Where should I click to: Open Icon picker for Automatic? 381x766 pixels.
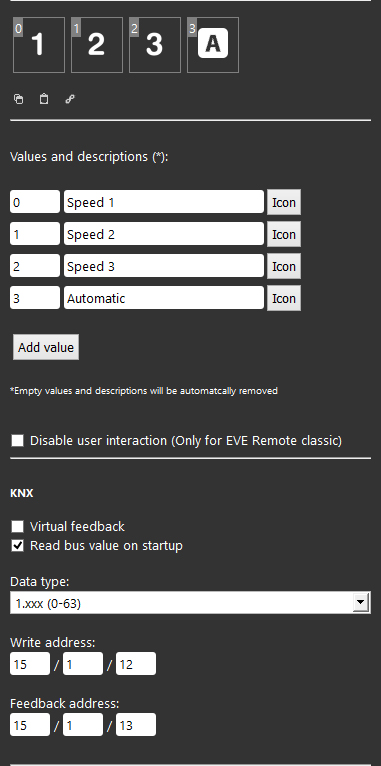coord(284,298)
